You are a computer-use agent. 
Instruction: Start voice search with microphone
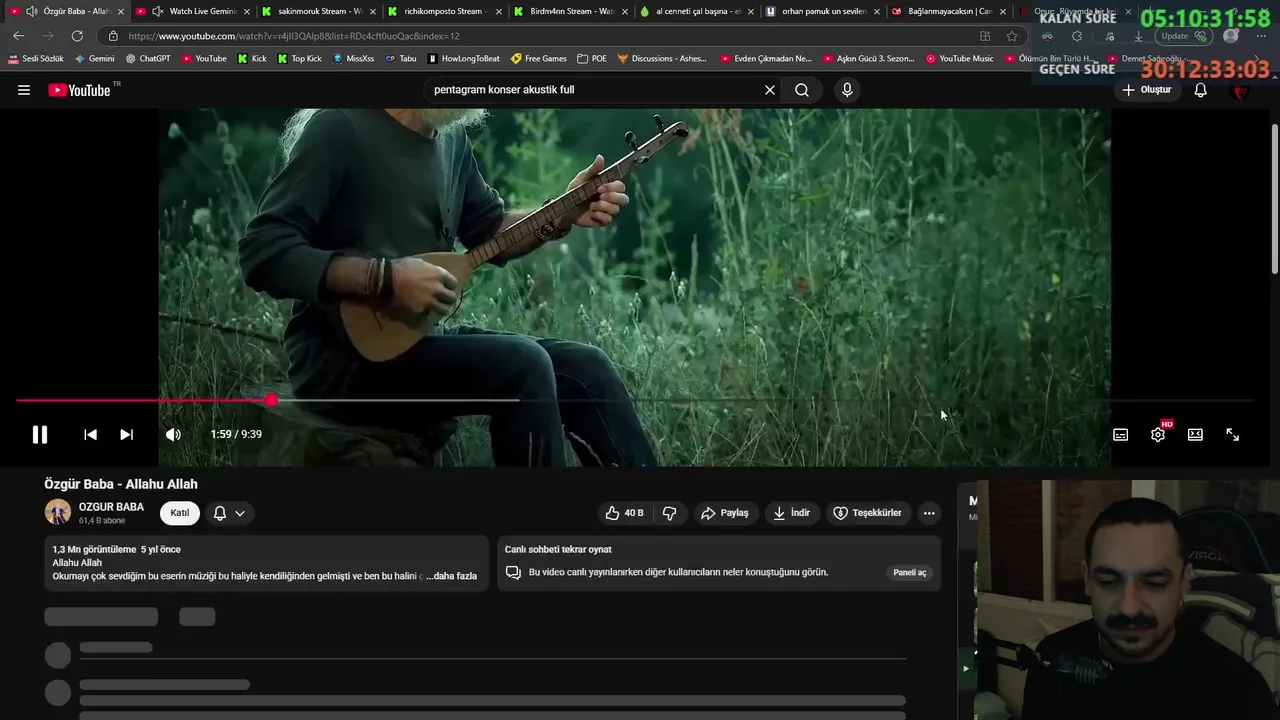click(x=847, y=90)
